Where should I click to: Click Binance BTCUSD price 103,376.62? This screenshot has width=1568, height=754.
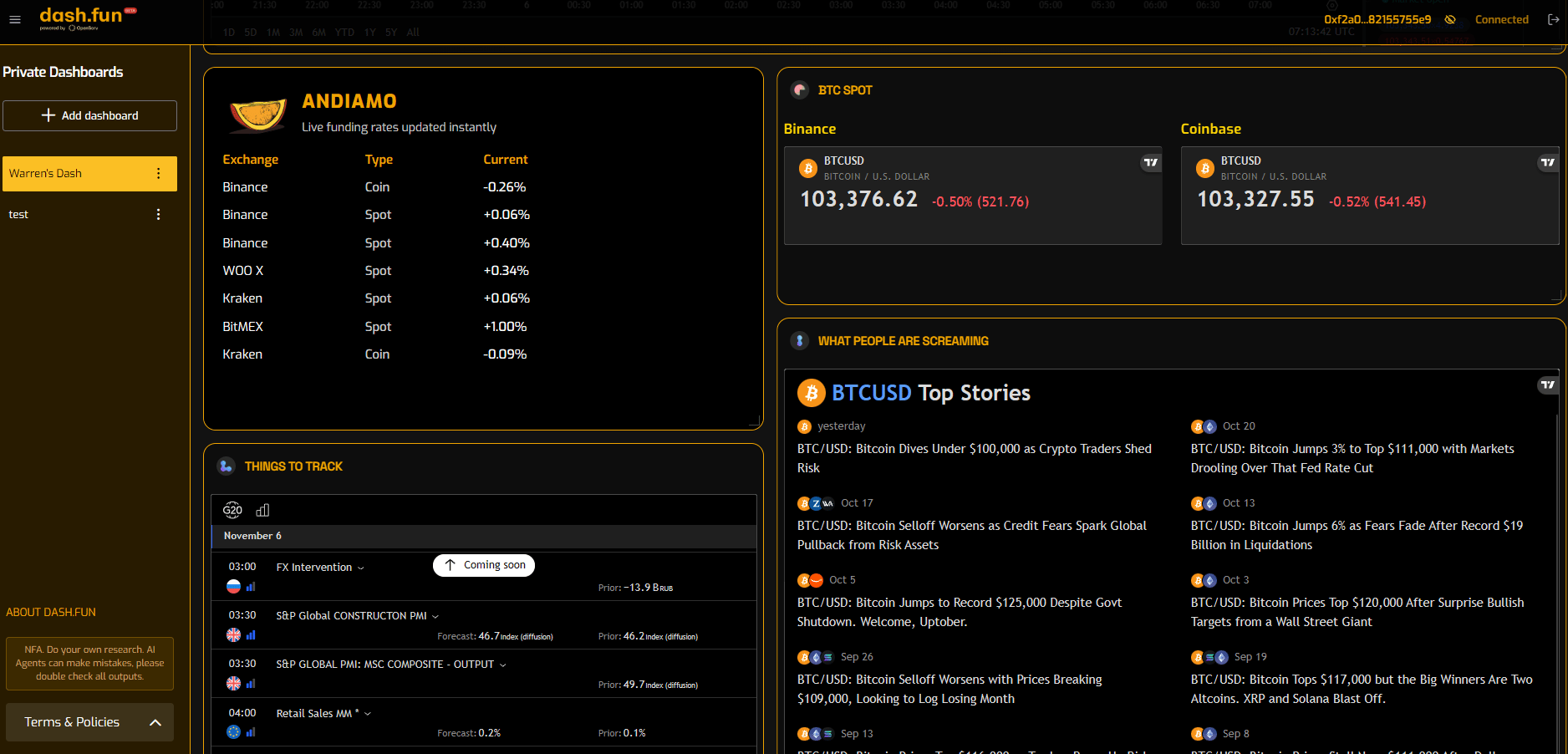coord(858,199)
